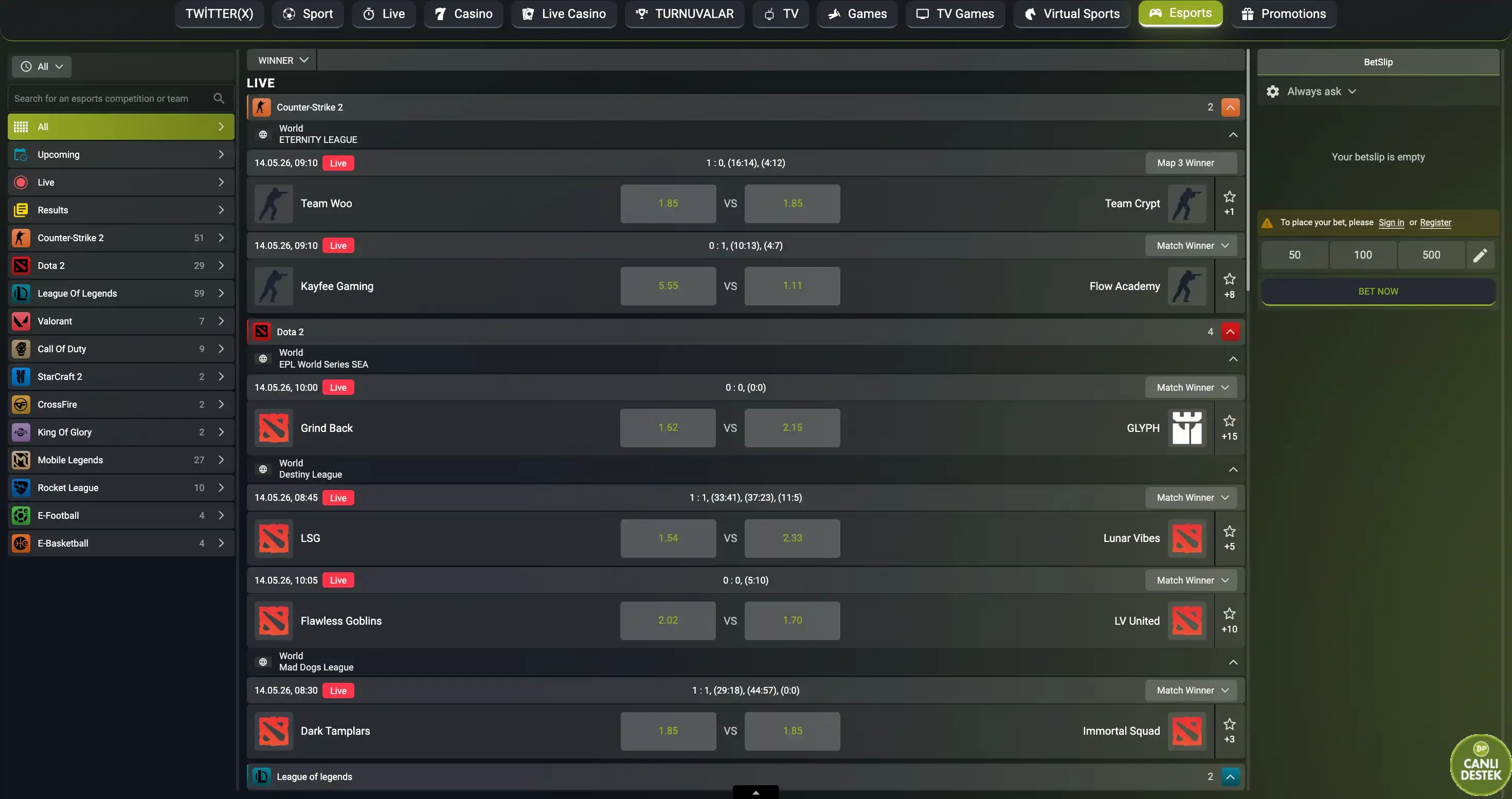
Task: Collapse the ETERNITY LEAGUE group
Action: [x=1233, y=134]
